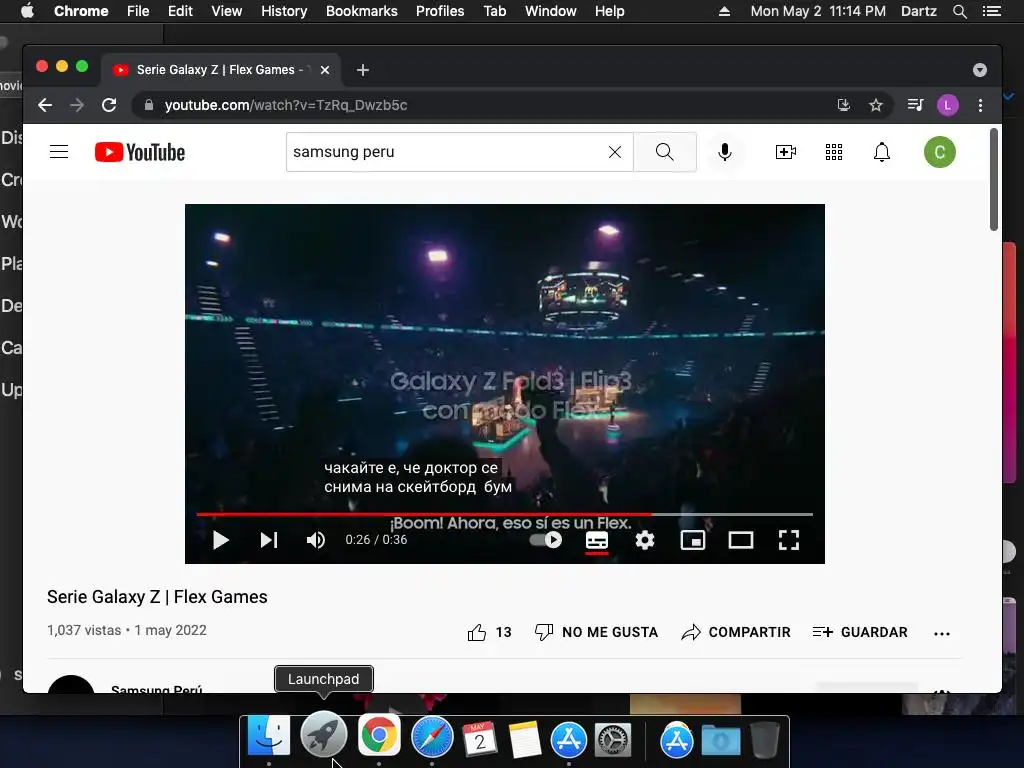Go forward in Chrome

tap(77, 105)
